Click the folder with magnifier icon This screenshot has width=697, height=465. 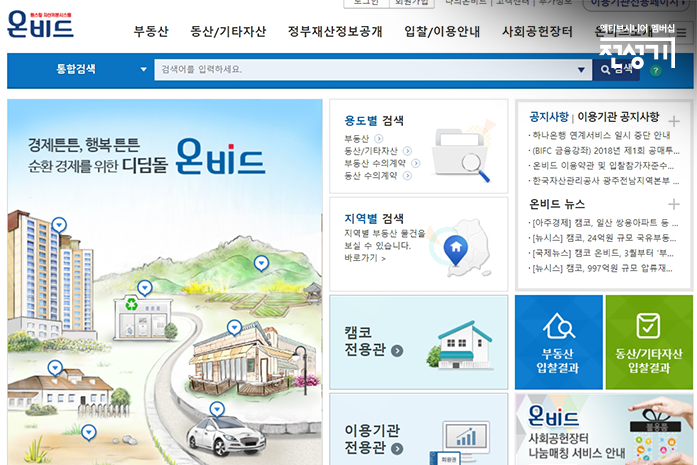coord(462,152)
